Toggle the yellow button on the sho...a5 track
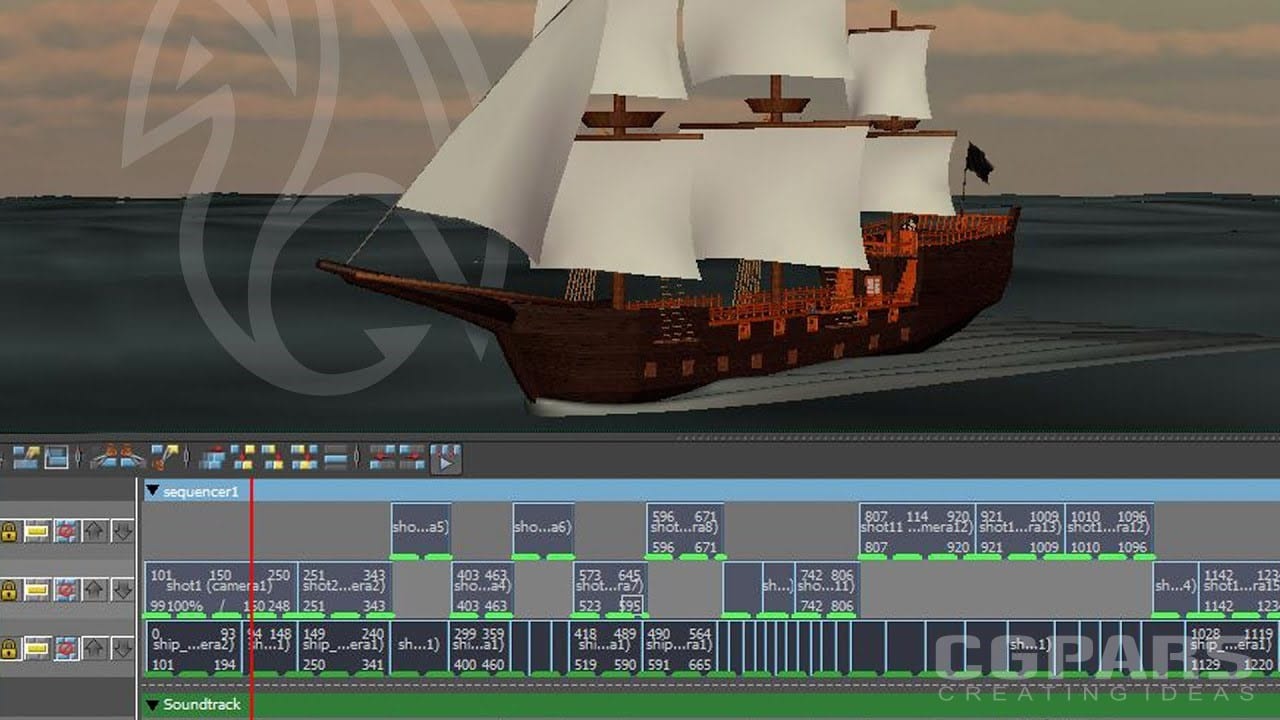The image size is (1280, 720). [37, 531]
